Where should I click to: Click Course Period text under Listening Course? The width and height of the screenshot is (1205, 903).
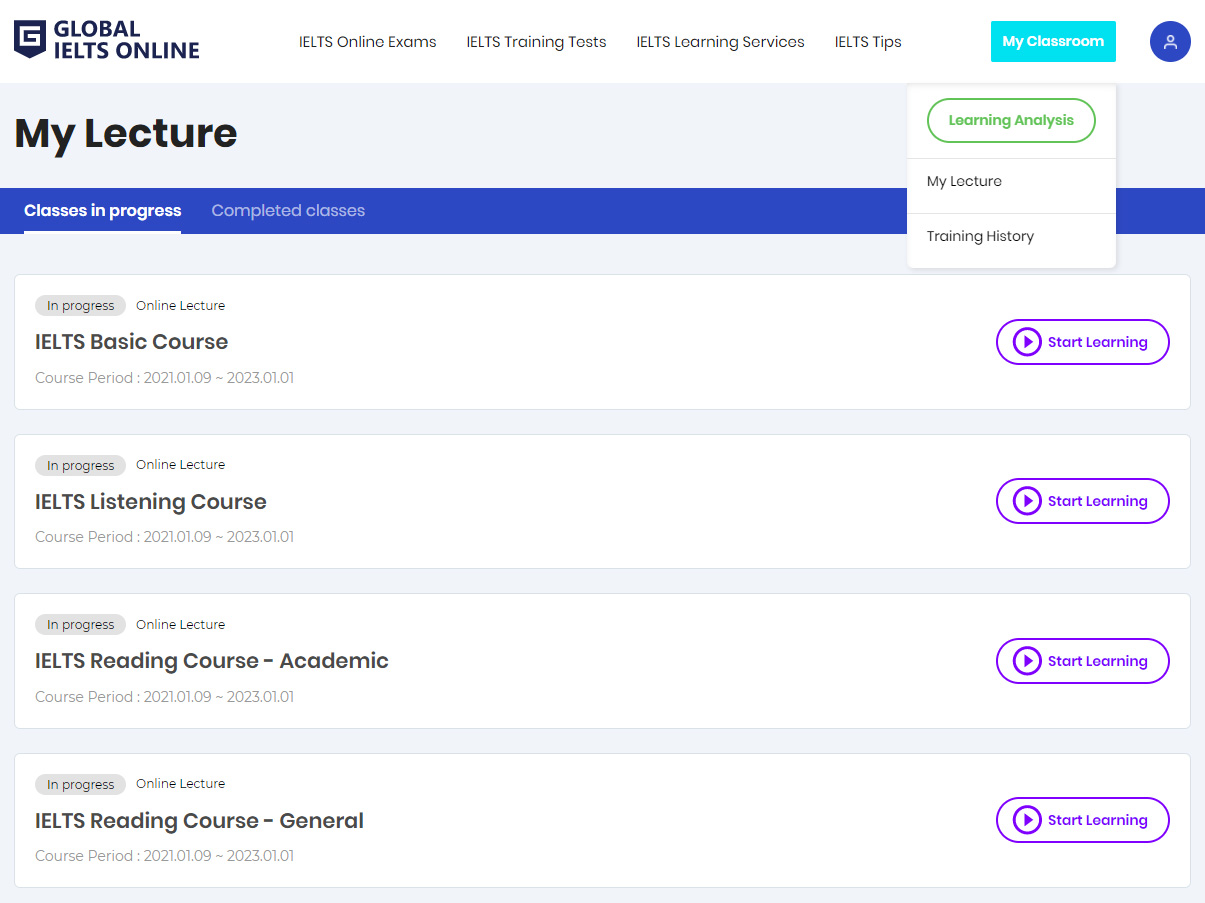[x=164, y=537]
